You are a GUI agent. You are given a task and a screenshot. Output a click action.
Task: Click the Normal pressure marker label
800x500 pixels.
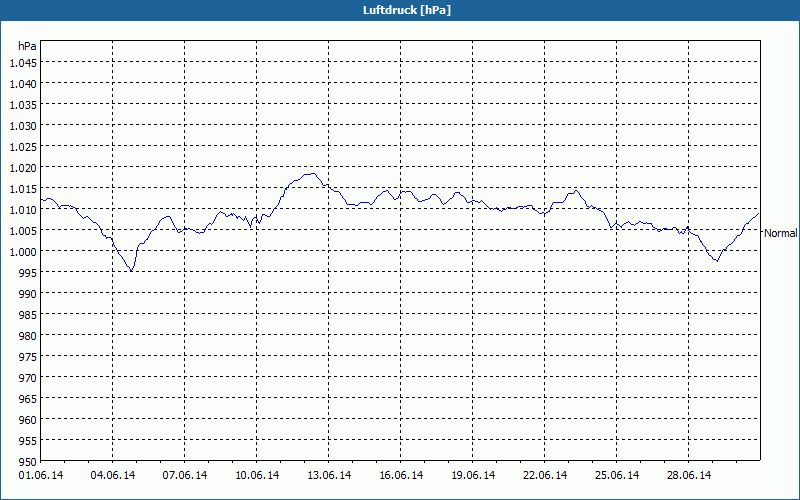point(780,233)
